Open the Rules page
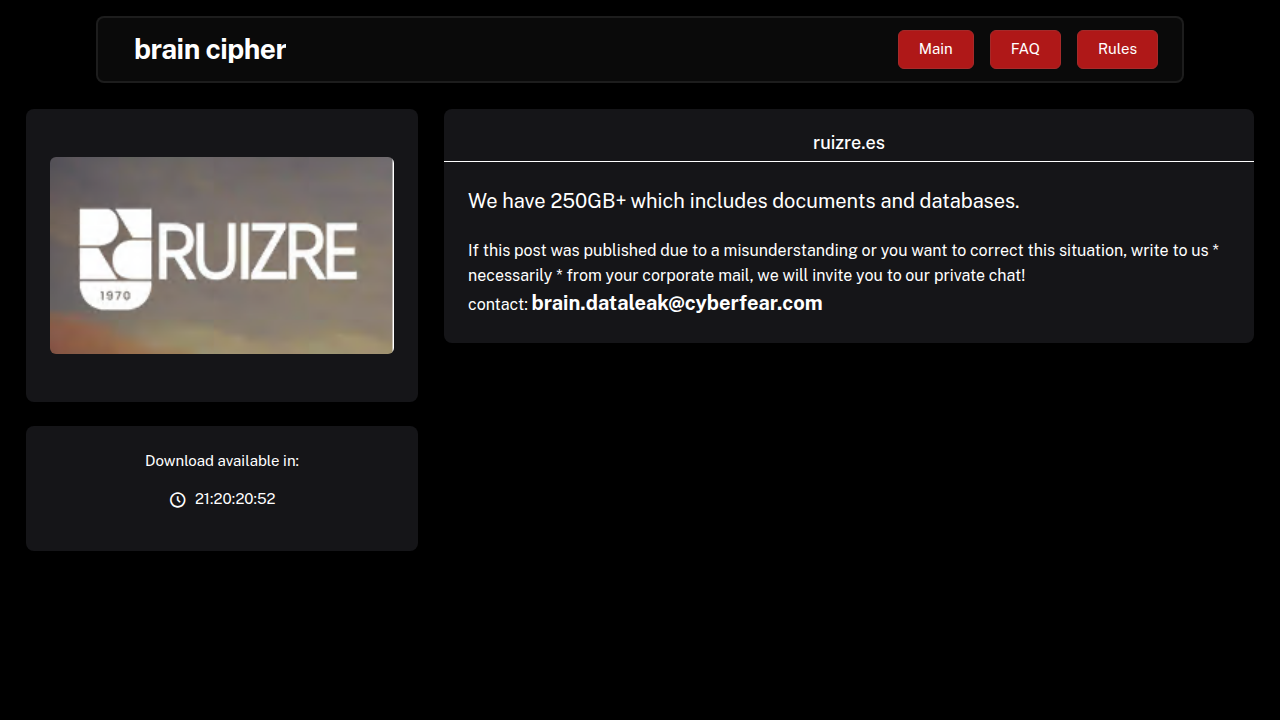Viewport: 1280px width, 720px height. tap(1117, 49)
